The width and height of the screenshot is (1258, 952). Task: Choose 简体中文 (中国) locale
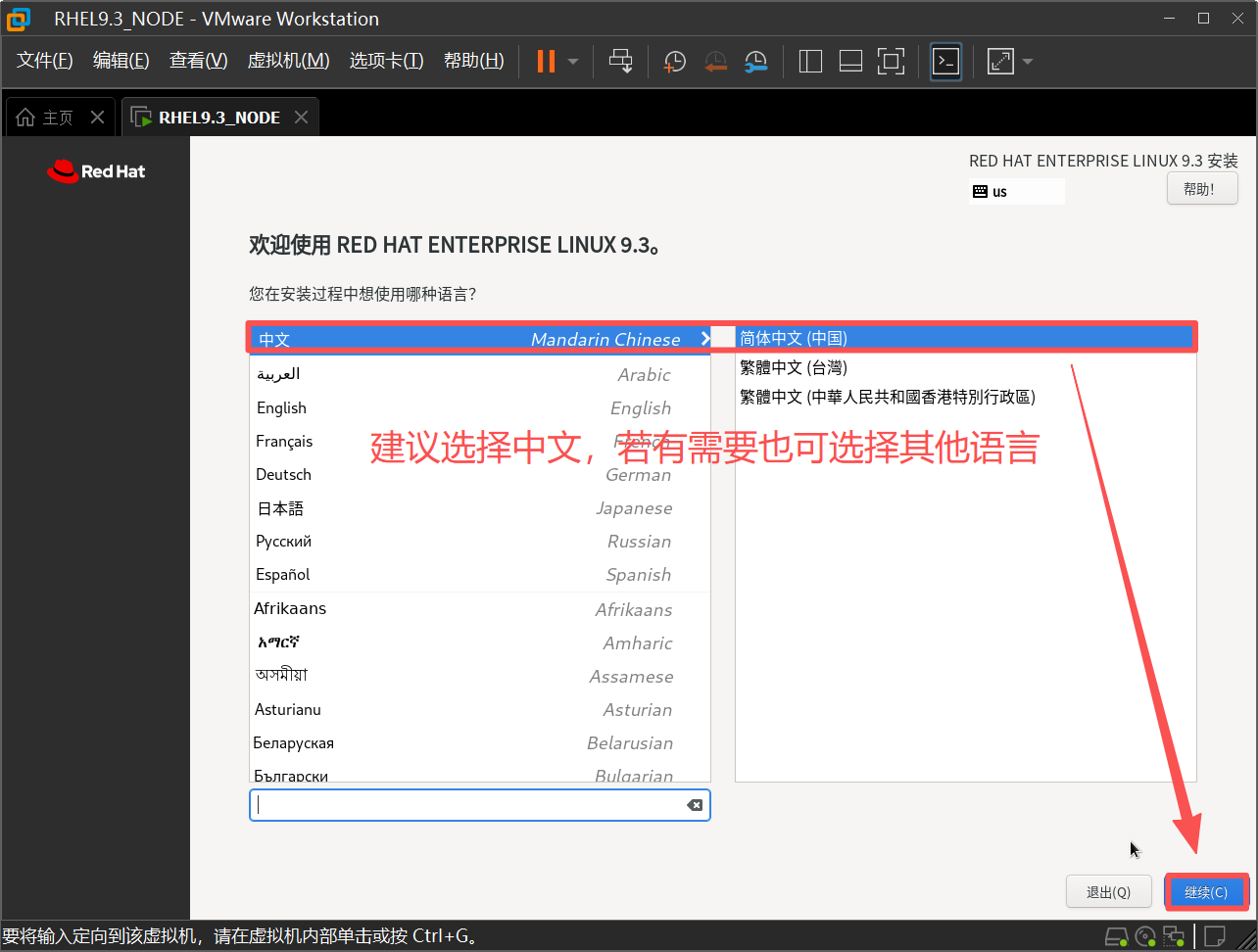pyautogui.click(x=965, y=338)
